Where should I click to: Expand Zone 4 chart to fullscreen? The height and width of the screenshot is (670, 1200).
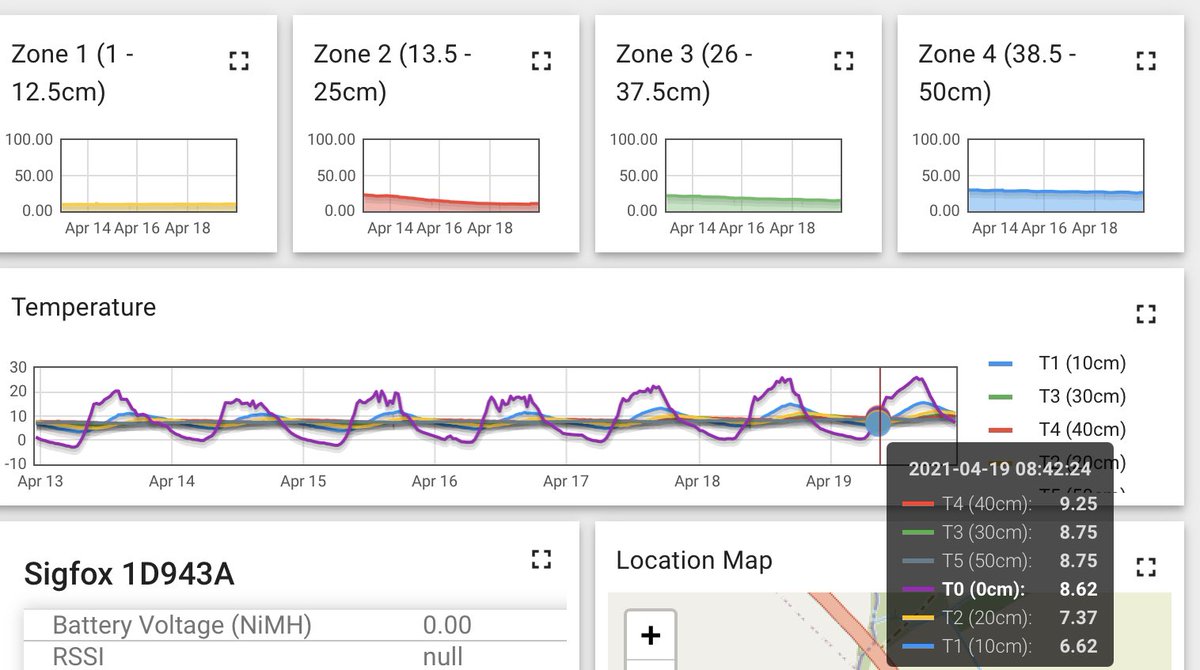tap(1146, 61)
